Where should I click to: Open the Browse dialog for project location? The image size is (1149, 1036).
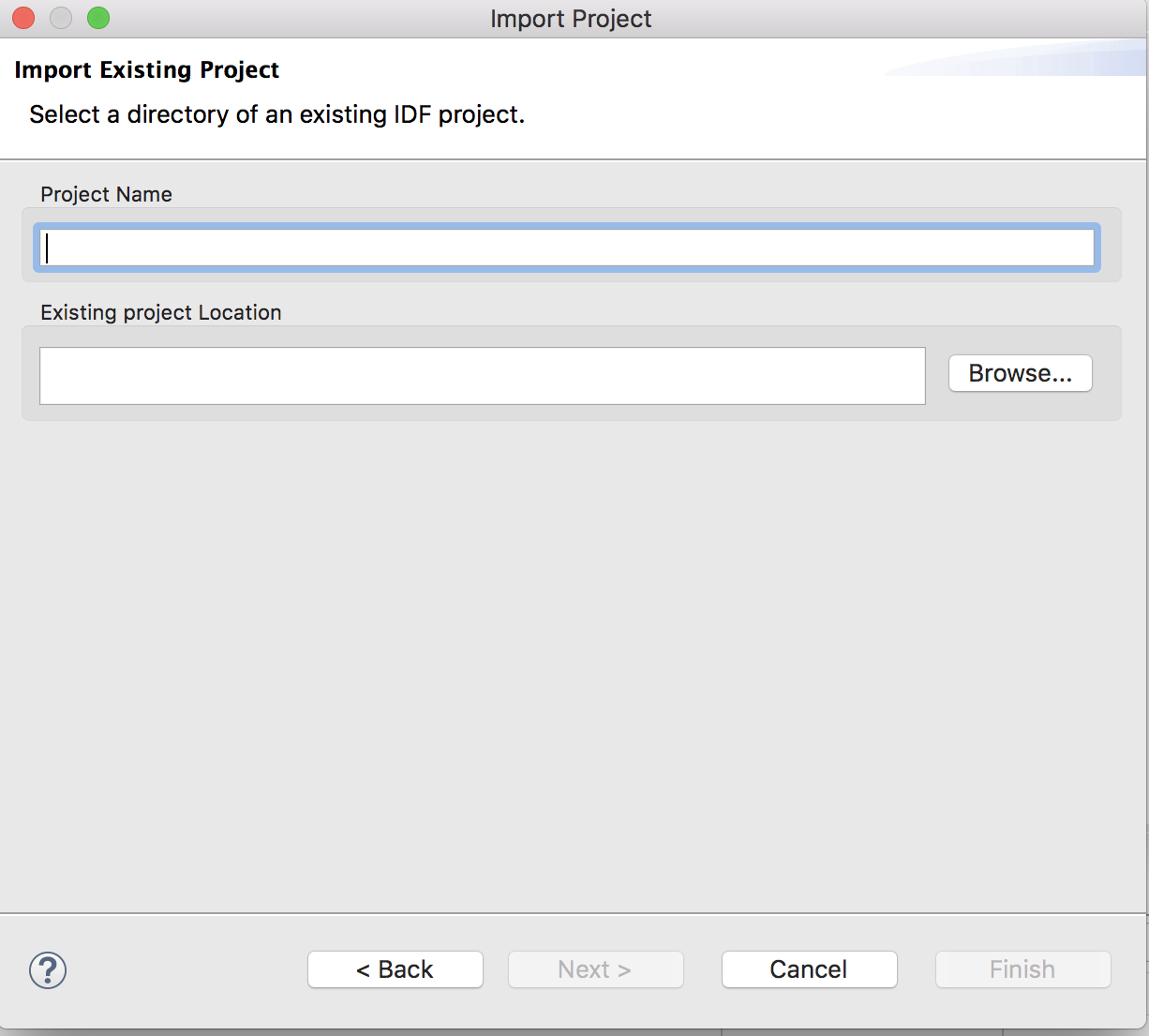(x=1020, y=373)
